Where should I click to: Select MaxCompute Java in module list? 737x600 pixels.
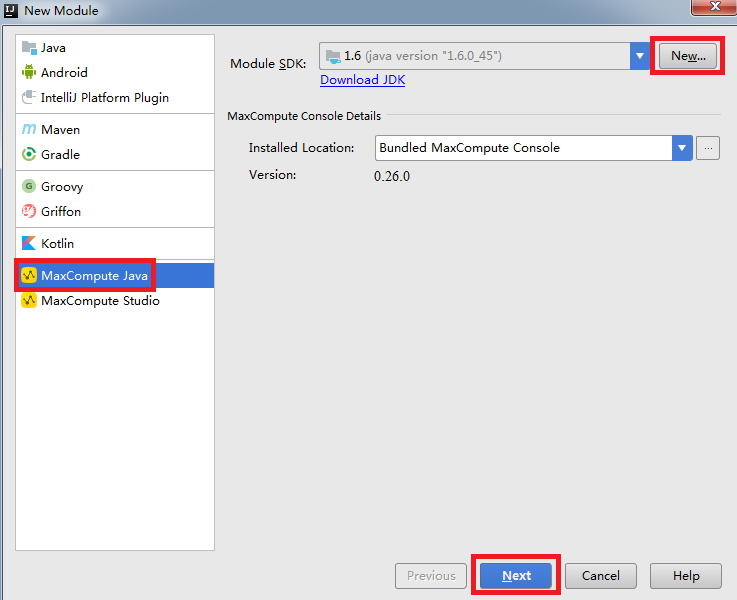coord(94,275)
